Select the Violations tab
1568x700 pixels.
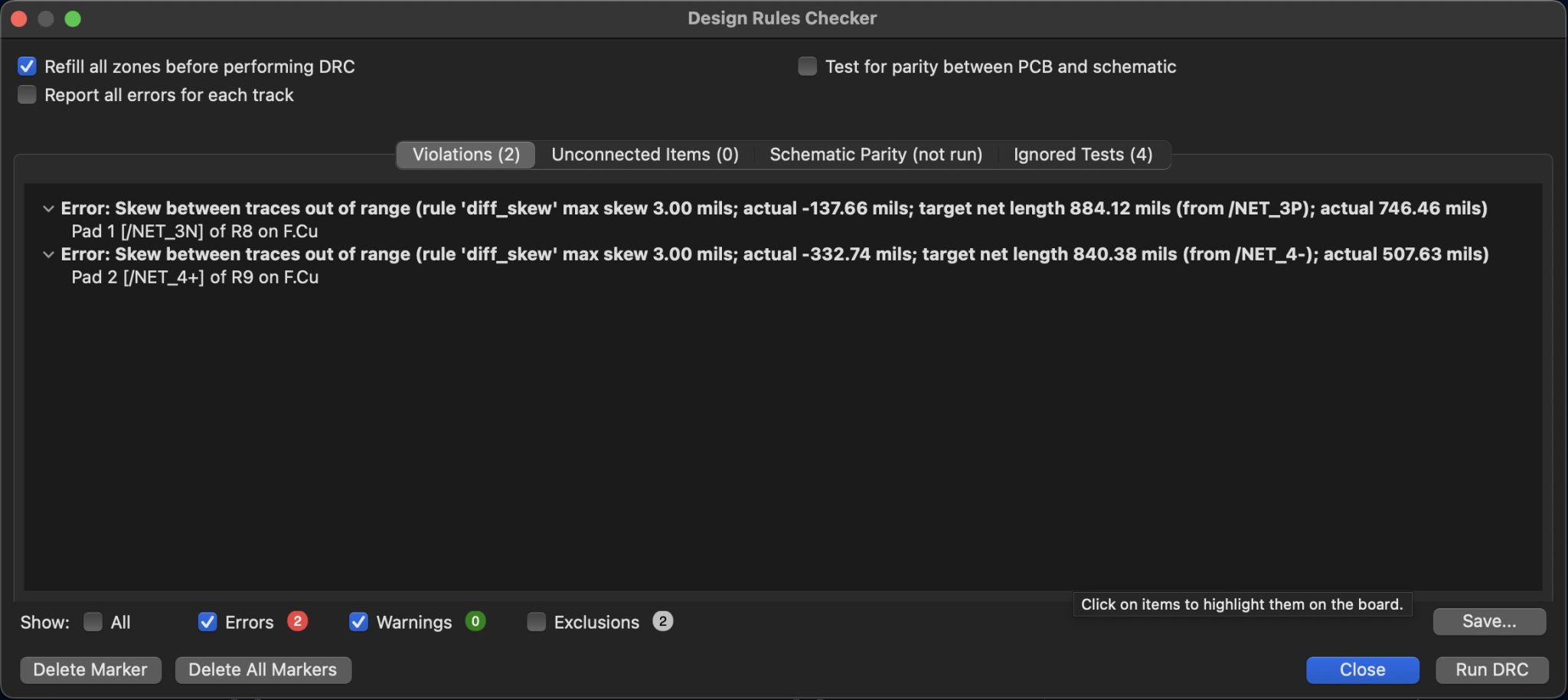[x=465, y=155]
